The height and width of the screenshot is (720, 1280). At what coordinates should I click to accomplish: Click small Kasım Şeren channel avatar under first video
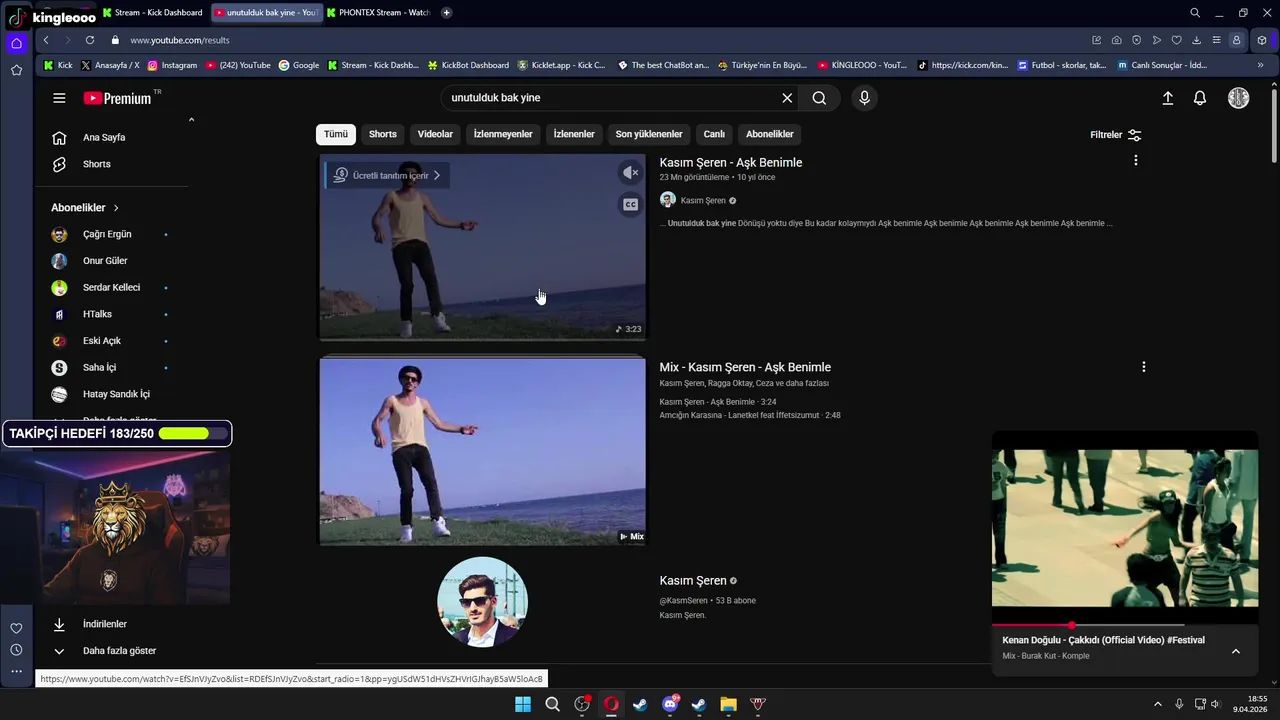coord(668,200)
